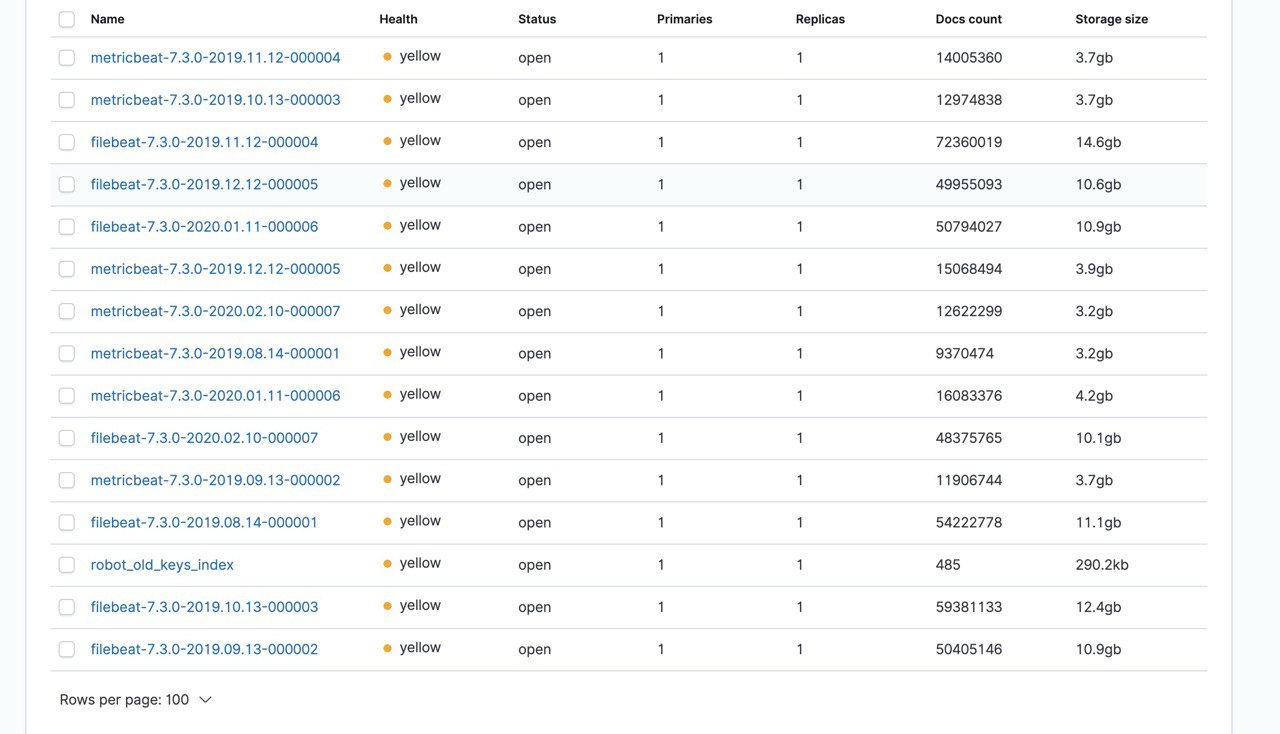Check the filebeat-7.3.0-2020.02.10-000007 row checkbox
The image size is (1280, 734).
click(67, 438)
